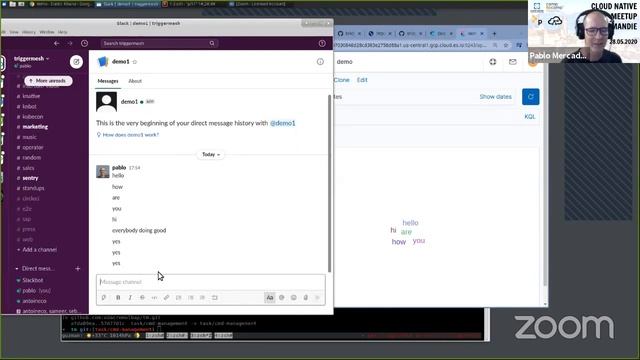Switch to the About tab

coord(135,81)
